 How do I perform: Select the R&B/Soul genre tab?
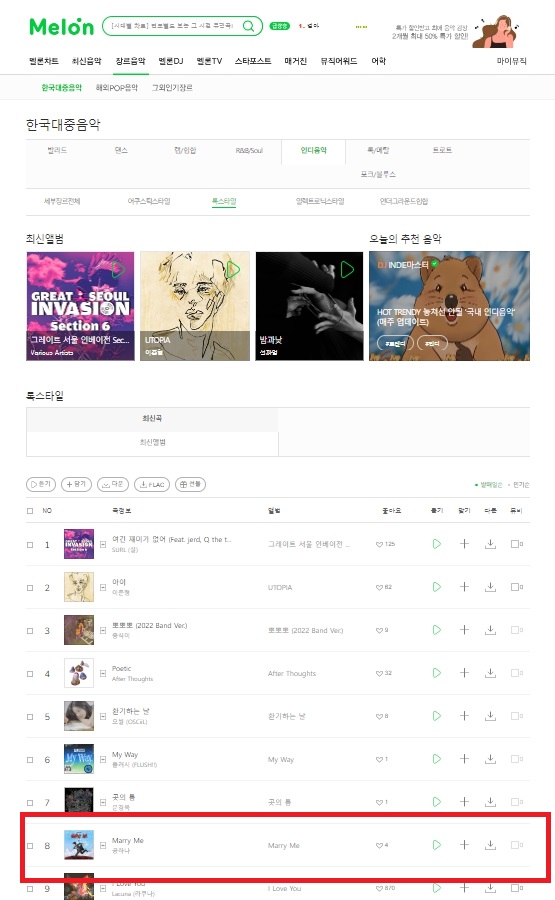[x=249, y=150]
